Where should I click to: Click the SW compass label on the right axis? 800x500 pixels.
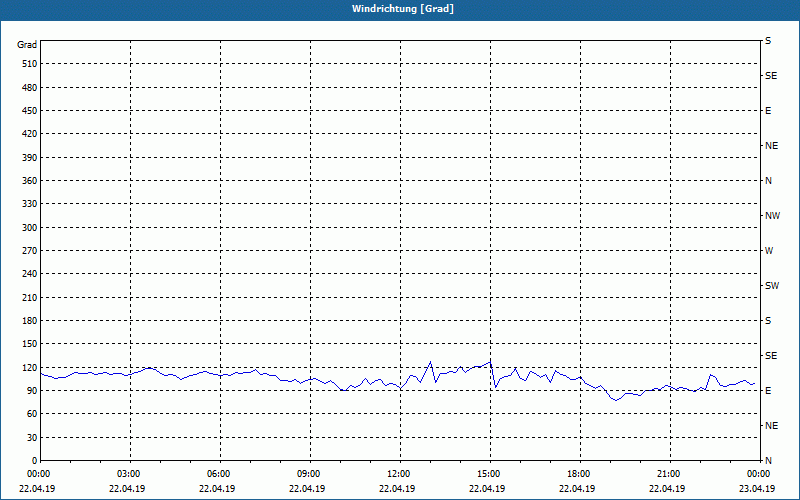click(772, 286)
